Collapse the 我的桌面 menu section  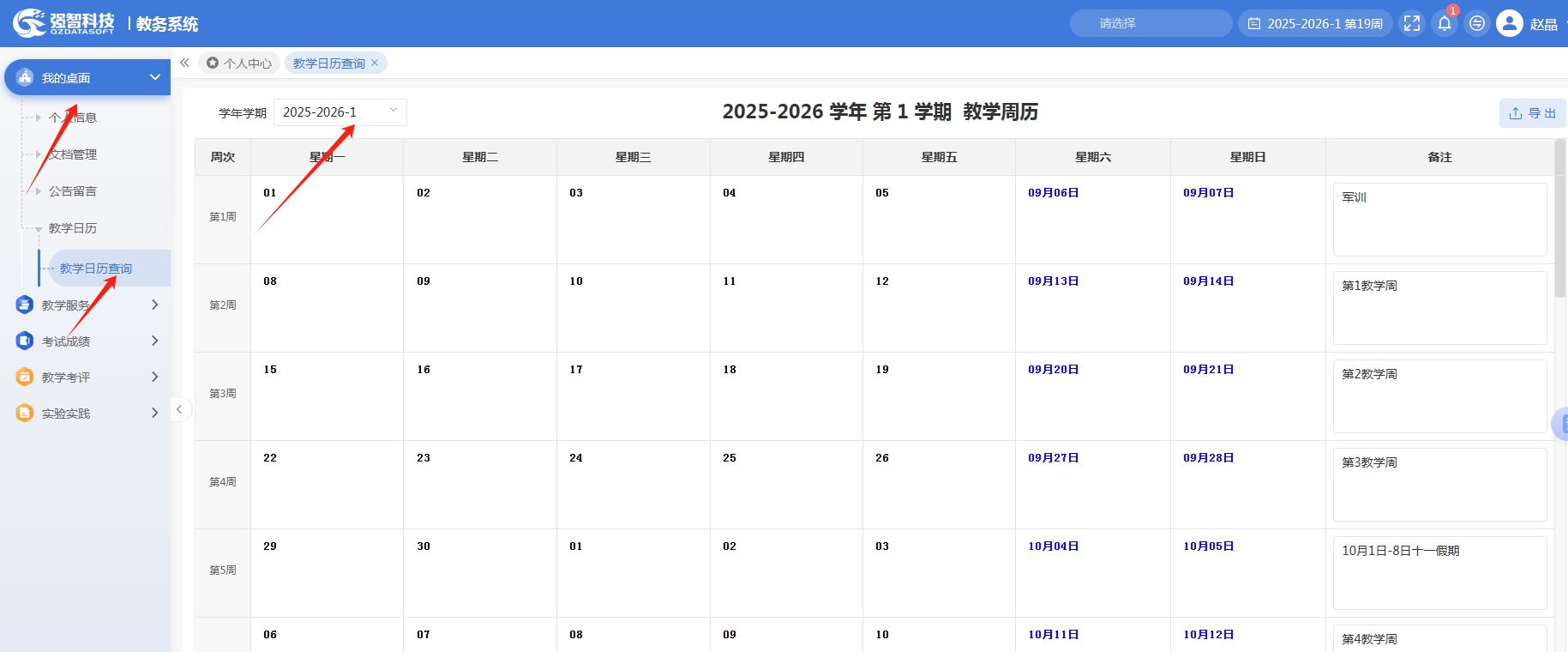155,77
